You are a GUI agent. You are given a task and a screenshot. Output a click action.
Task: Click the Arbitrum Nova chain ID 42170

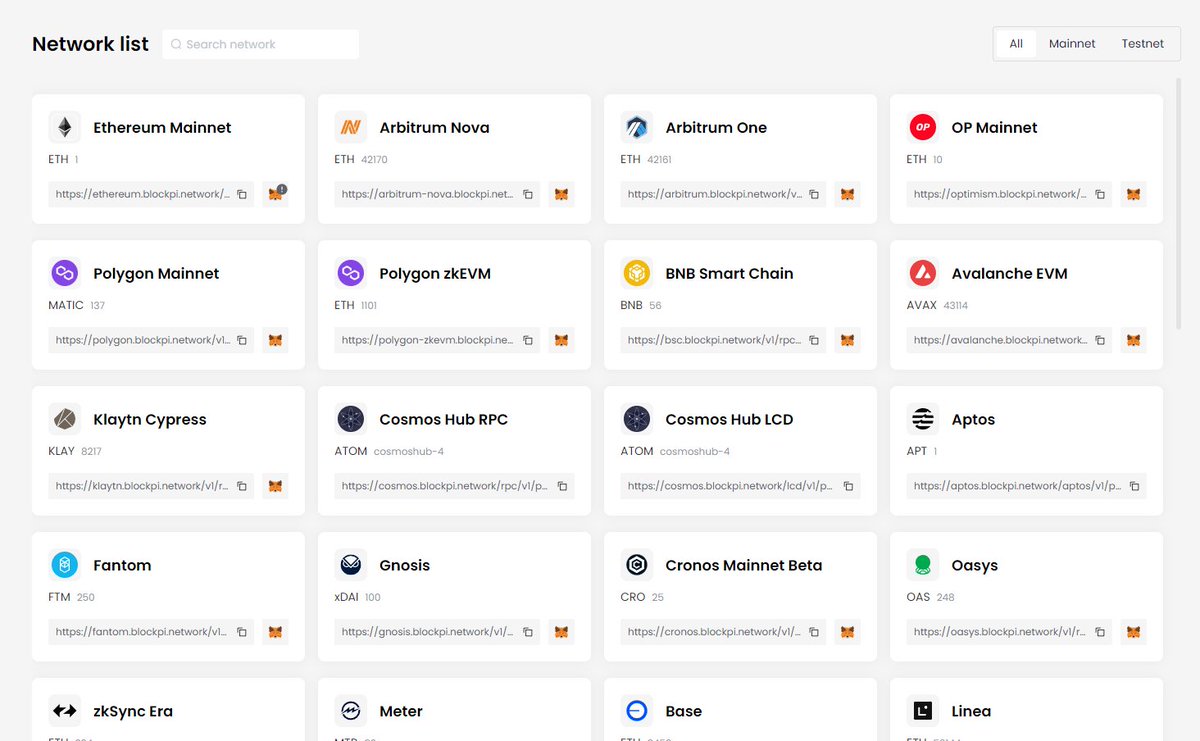374,159
